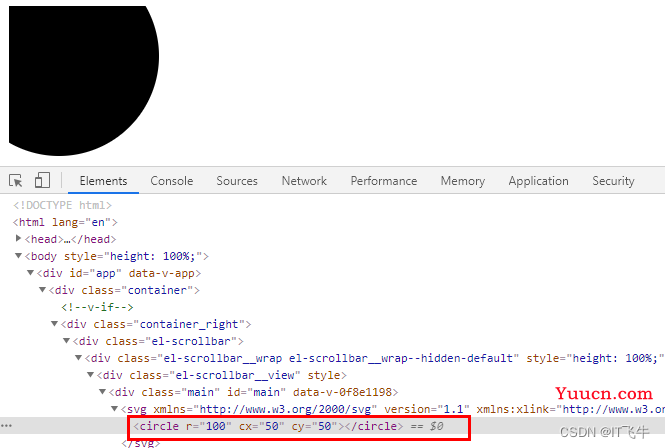Select the div id="main" node
665x448 pixels.
pyautogui.click(x=254, y=392)
